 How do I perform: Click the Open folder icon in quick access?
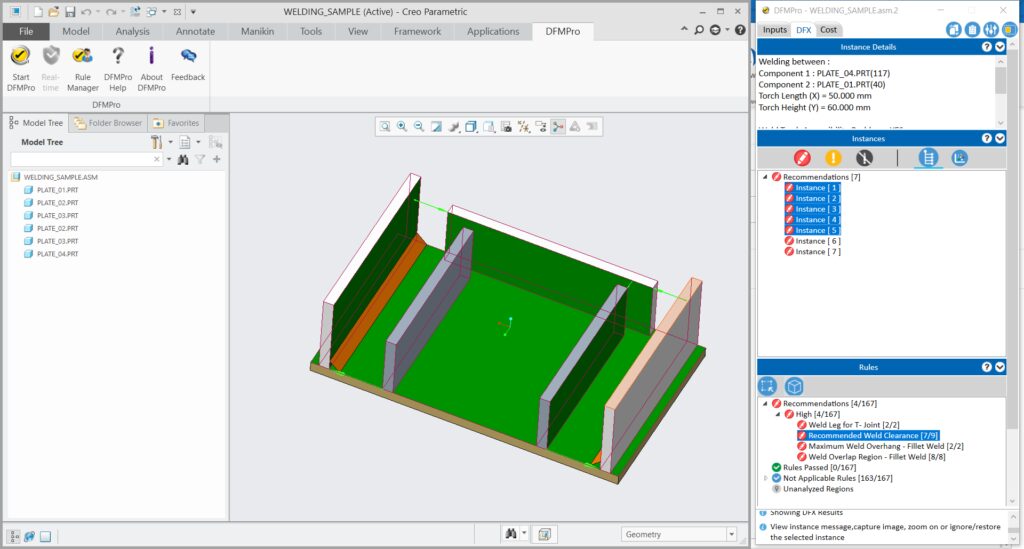point(54,12)
